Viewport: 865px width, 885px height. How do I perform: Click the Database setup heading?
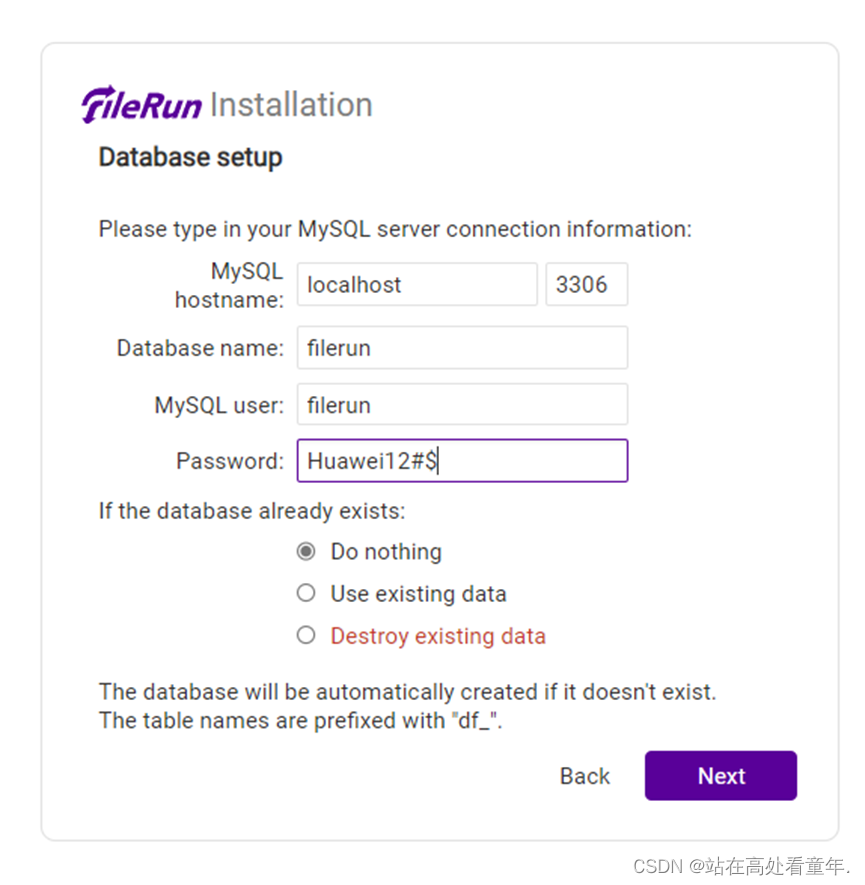[190, 157]
